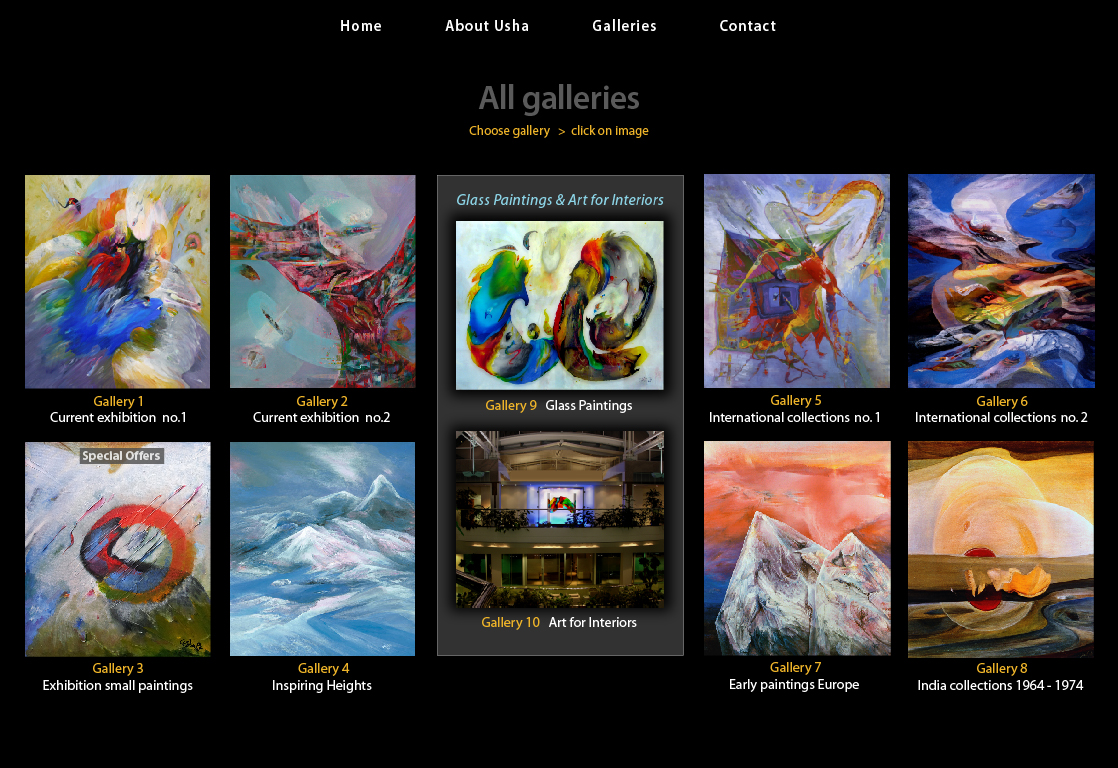
Task: Open Gallery 2 red abstract painting thumbnail
Action: point(322,282)
